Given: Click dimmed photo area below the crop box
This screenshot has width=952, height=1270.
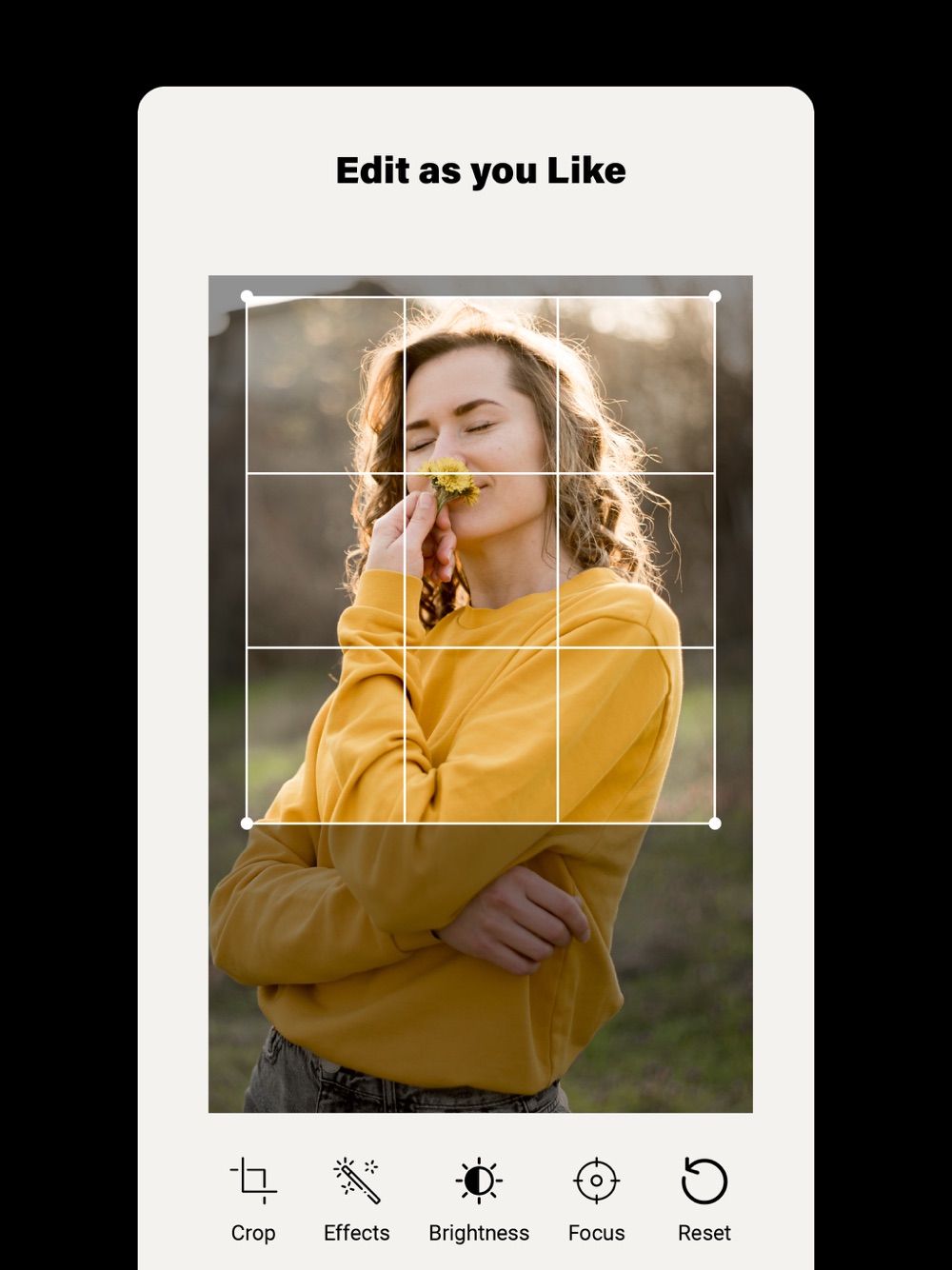Looking at the screenshot, I should click(481, 968).
